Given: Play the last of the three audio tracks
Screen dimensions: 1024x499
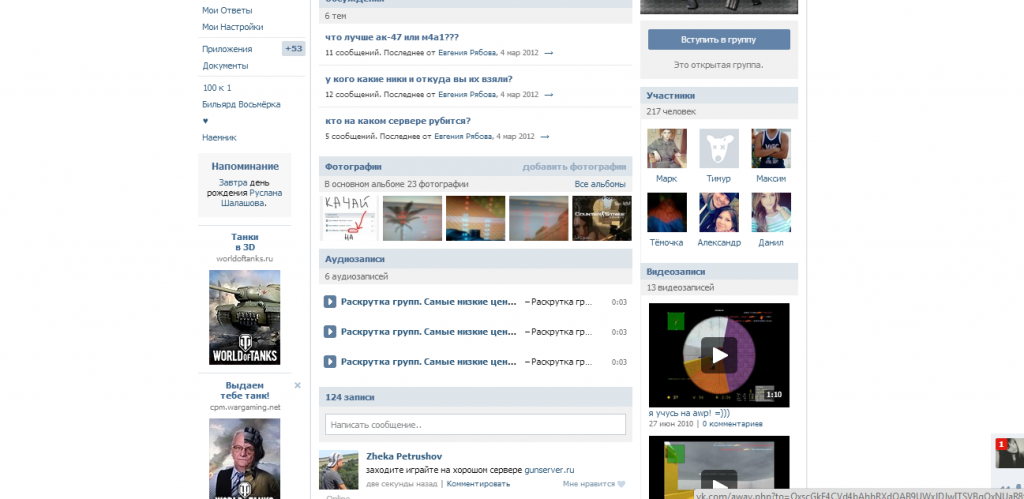Looking at the screenshot, I should (330, 360).
